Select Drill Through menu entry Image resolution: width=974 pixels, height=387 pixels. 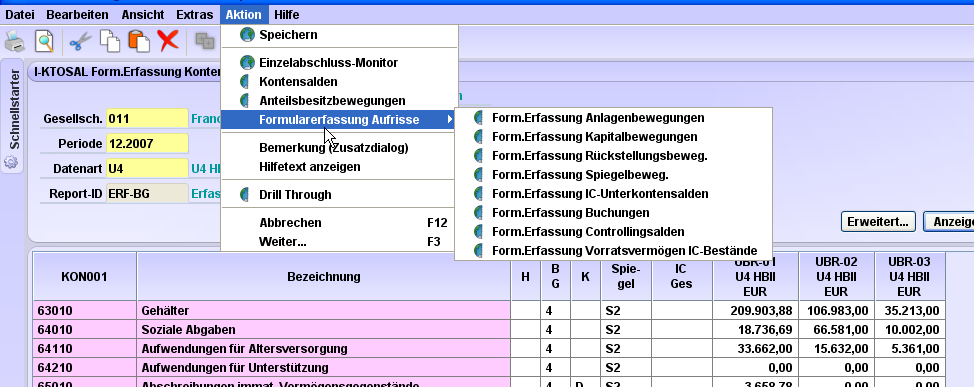tap(339, 195)
